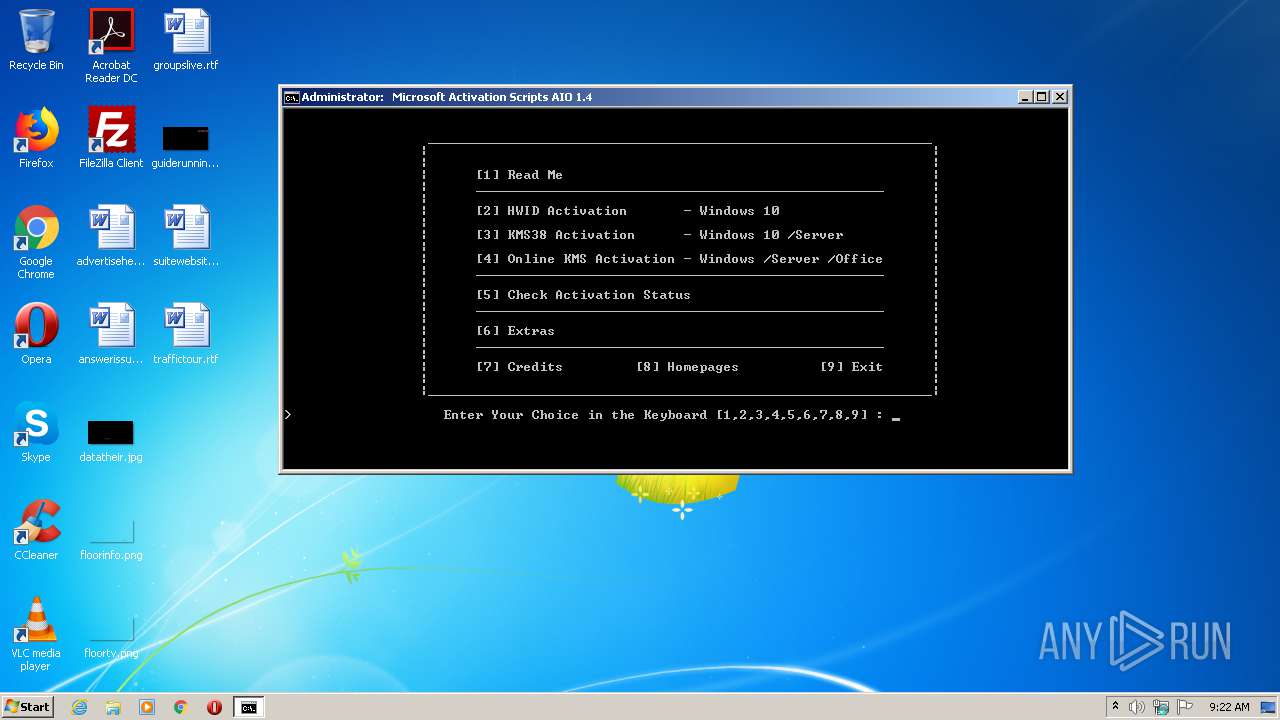Image resolution: width=1280 pixels, height=720 pixels.
Task: Launch the CCleaner desktop shortcut
Action: [x=36, y=530]
